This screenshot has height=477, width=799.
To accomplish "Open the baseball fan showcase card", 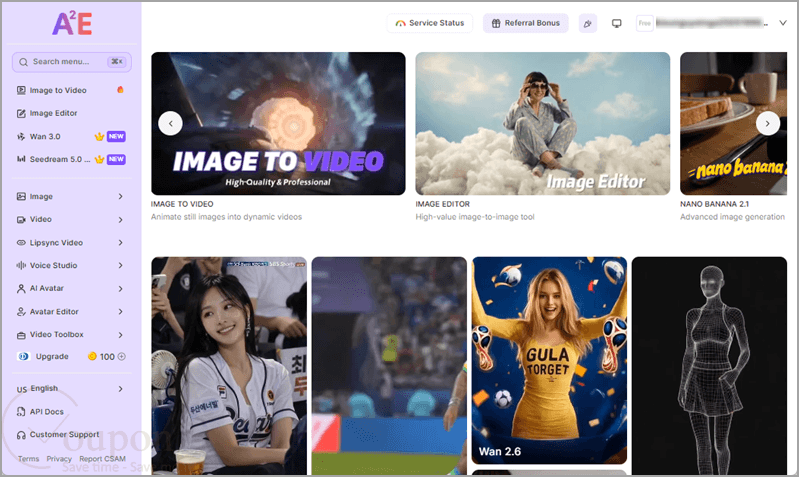I will (x=229, y=366).
